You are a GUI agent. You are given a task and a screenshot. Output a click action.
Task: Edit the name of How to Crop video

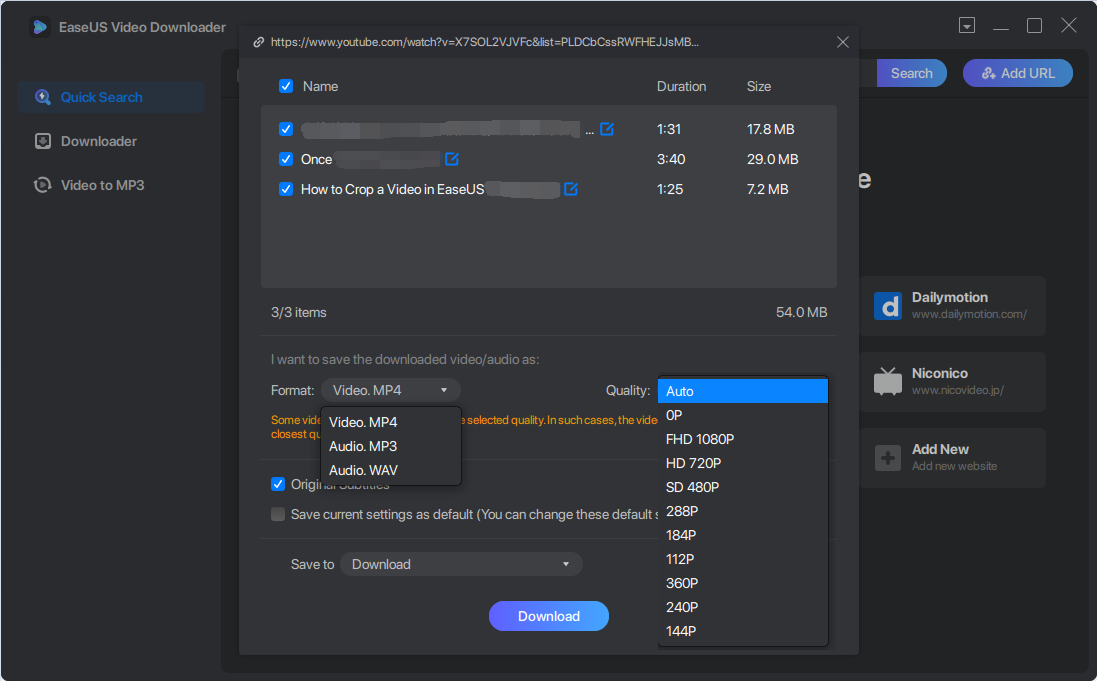coord(571,189)
